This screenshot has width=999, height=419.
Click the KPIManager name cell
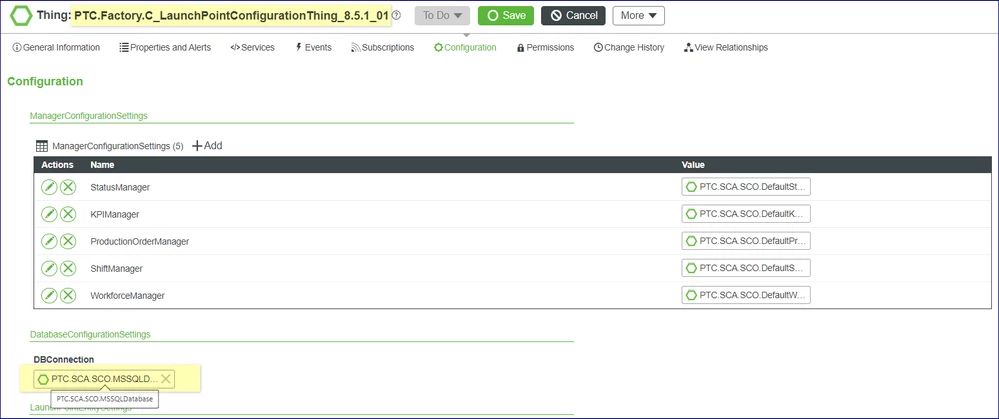tap(115, 215)
